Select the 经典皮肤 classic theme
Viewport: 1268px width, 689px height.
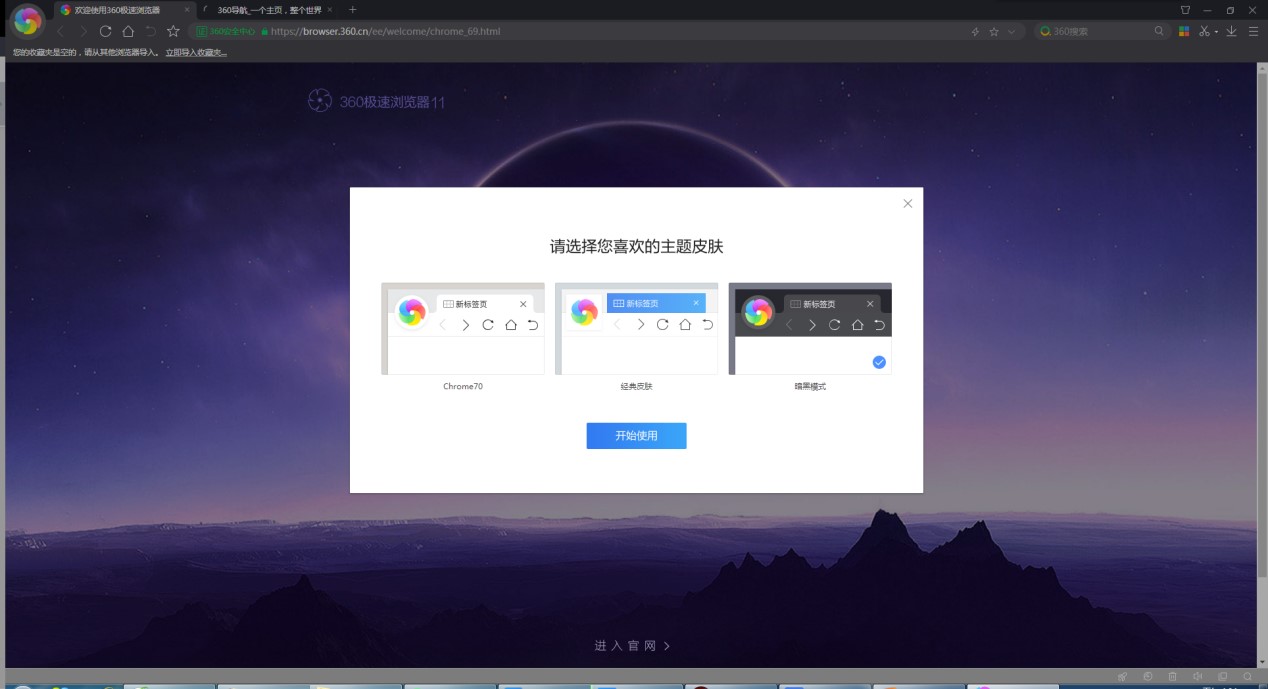pyautogui.click(x=637, y=328)
